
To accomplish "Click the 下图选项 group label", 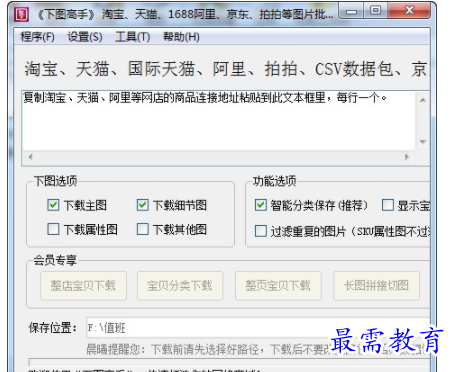I will [x=56, y=181].
